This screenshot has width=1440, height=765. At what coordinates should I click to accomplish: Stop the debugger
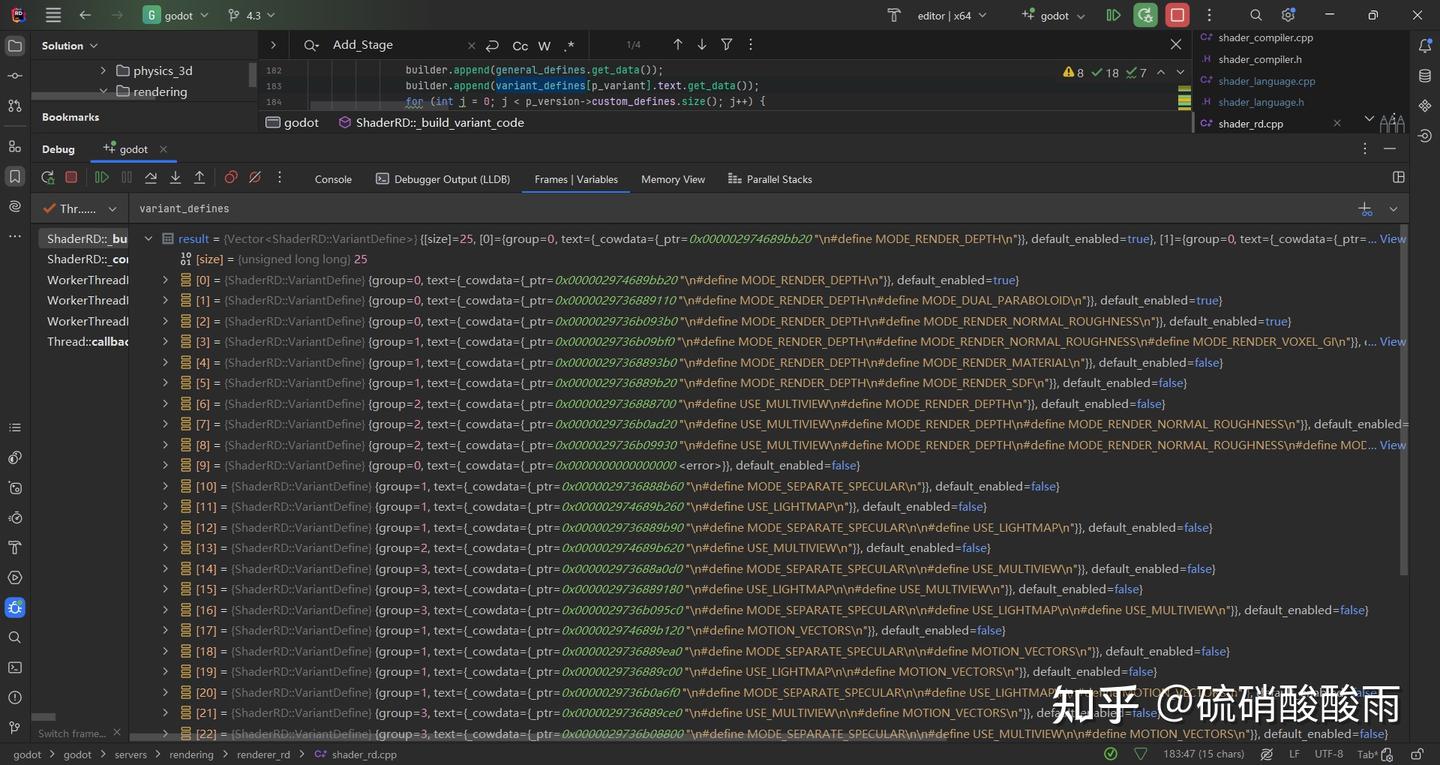coord(71,178)
